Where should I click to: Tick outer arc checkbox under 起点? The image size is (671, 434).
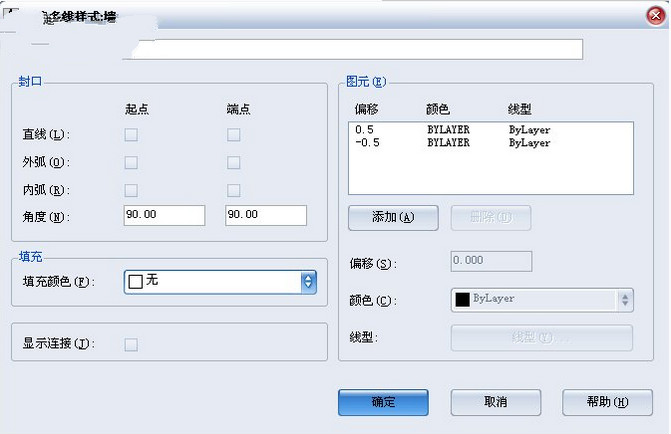coord(131,163)
